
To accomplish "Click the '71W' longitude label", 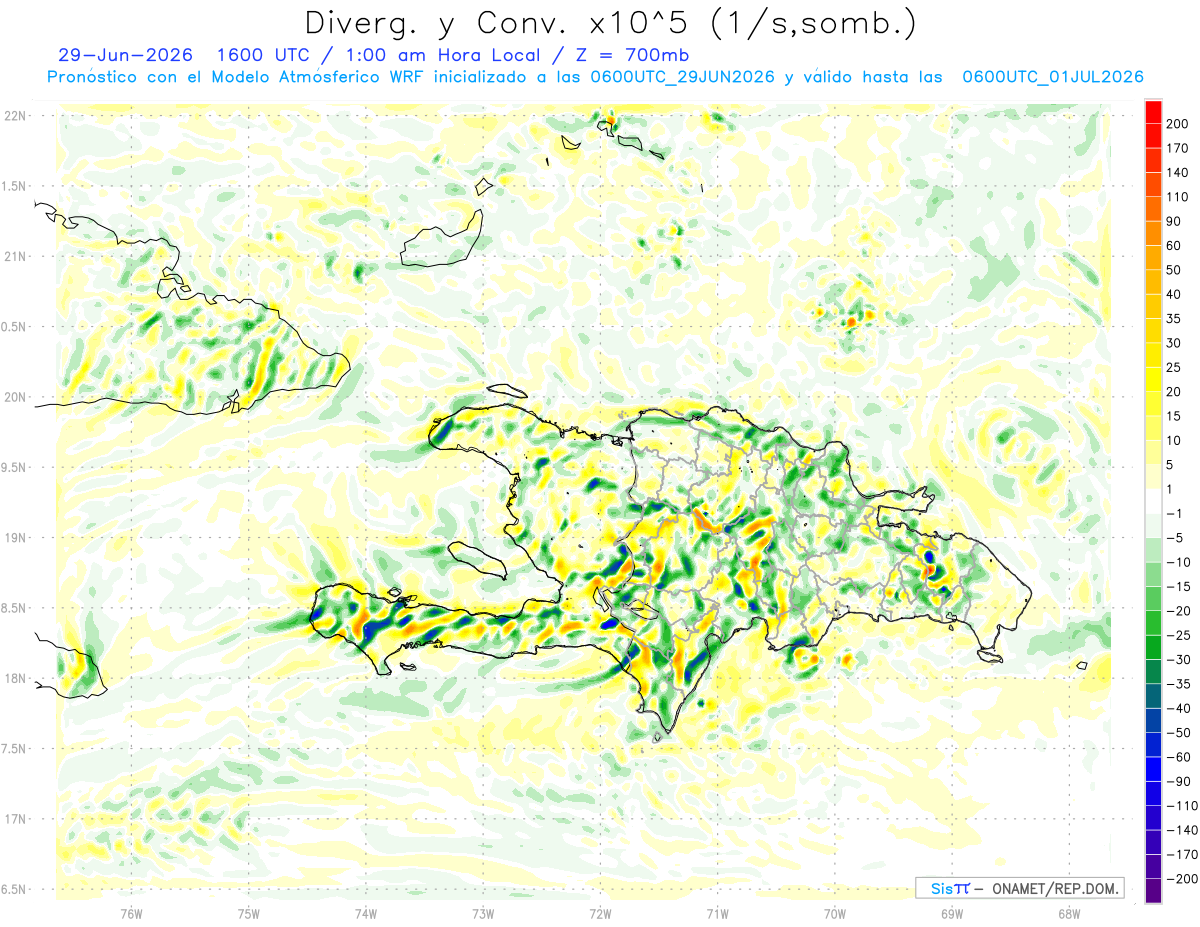I will (x=717, y=912).
